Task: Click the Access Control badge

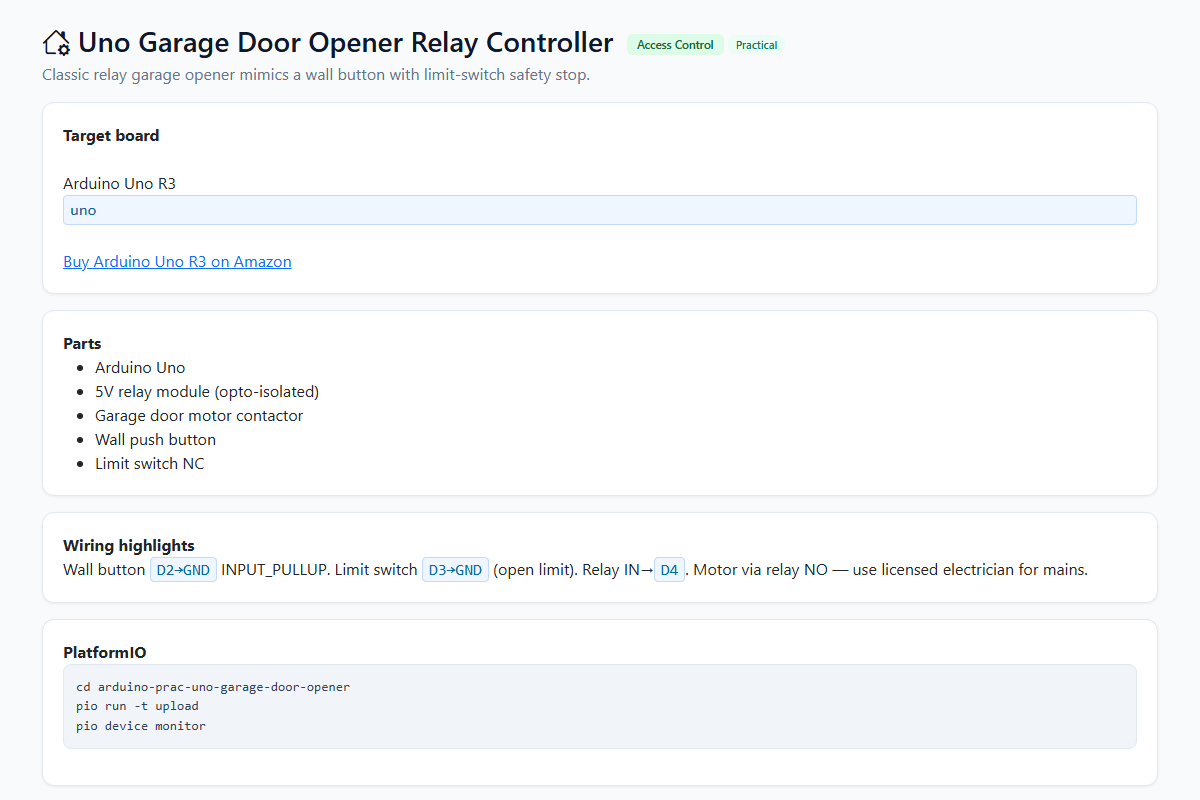Action: 675,45
